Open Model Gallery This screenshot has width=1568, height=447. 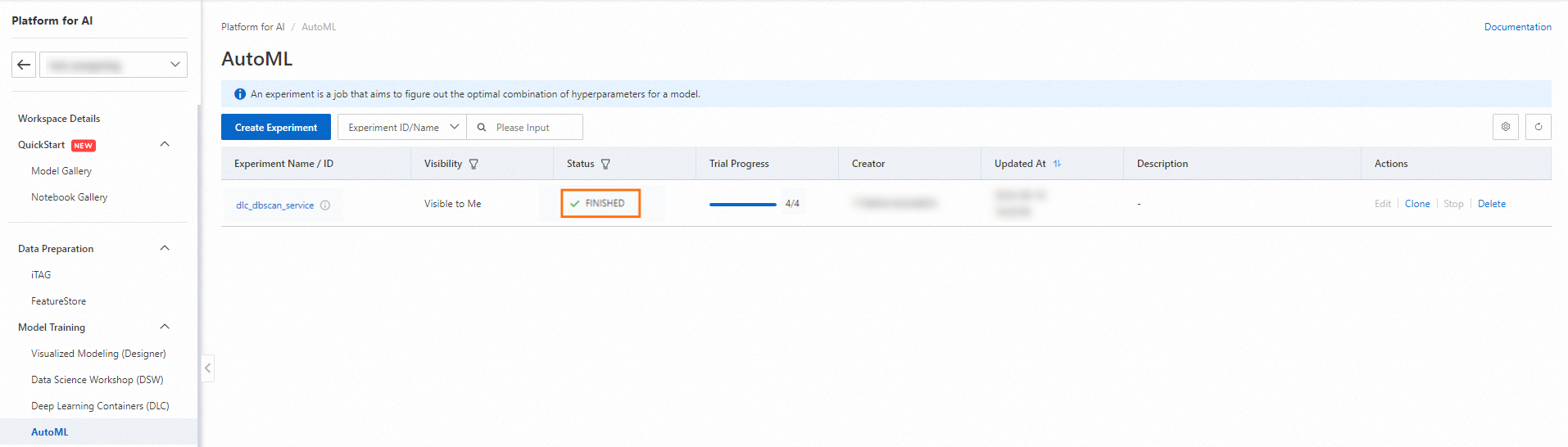(61, 171)
